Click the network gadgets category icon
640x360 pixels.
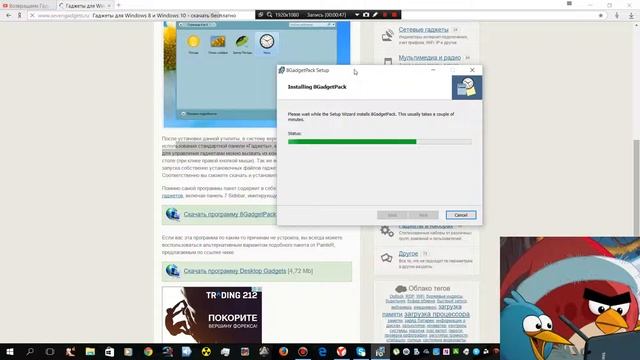tap(387, 35)
